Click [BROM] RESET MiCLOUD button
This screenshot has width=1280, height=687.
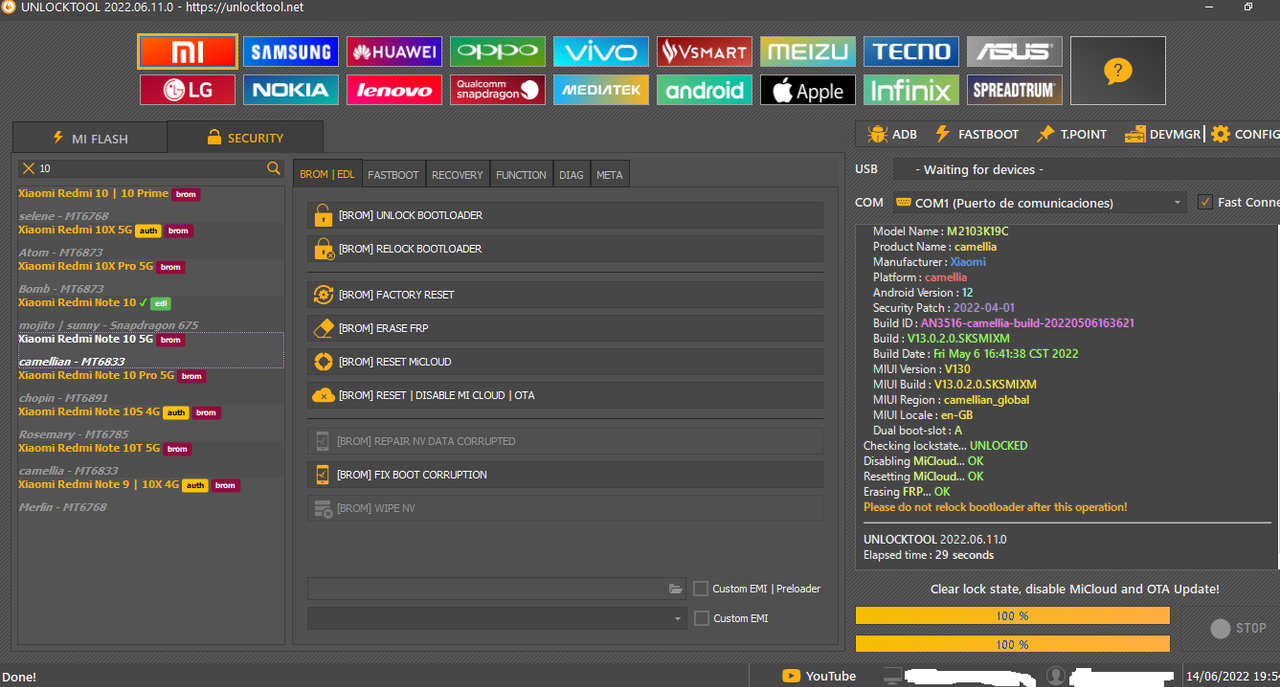coord(565,361)
